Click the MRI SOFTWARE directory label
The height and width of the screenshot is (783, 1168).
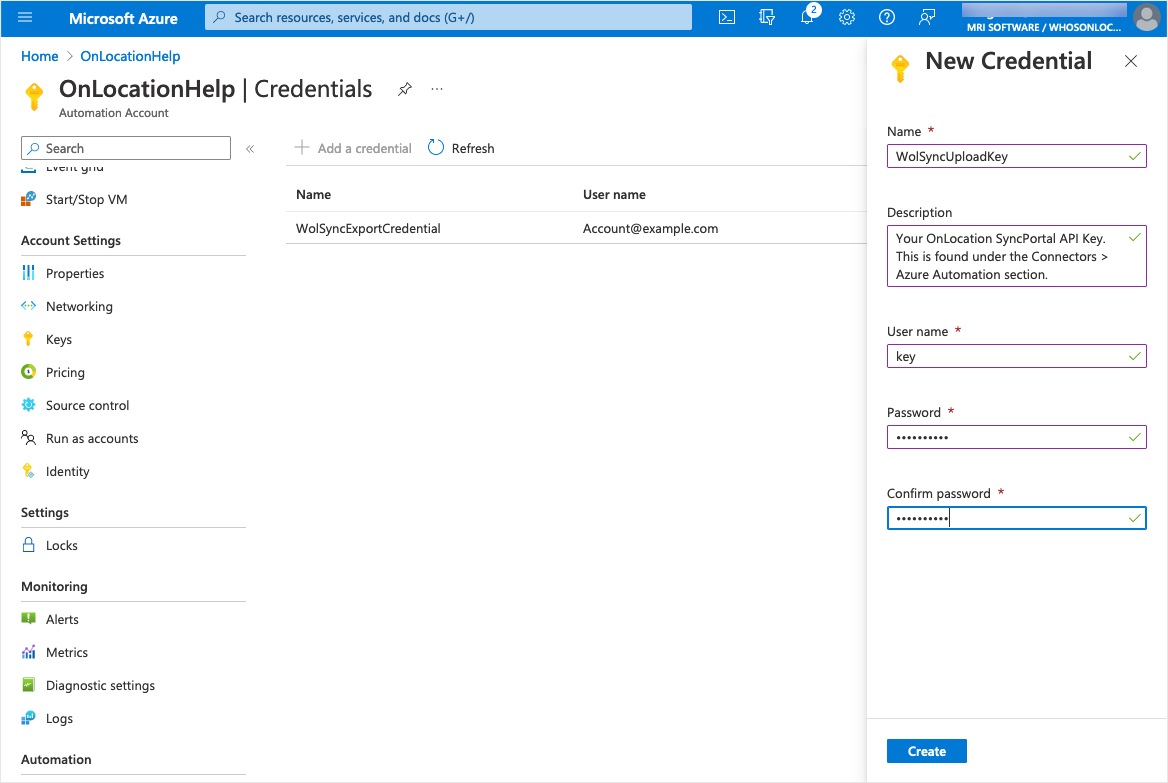[1044, 28]
